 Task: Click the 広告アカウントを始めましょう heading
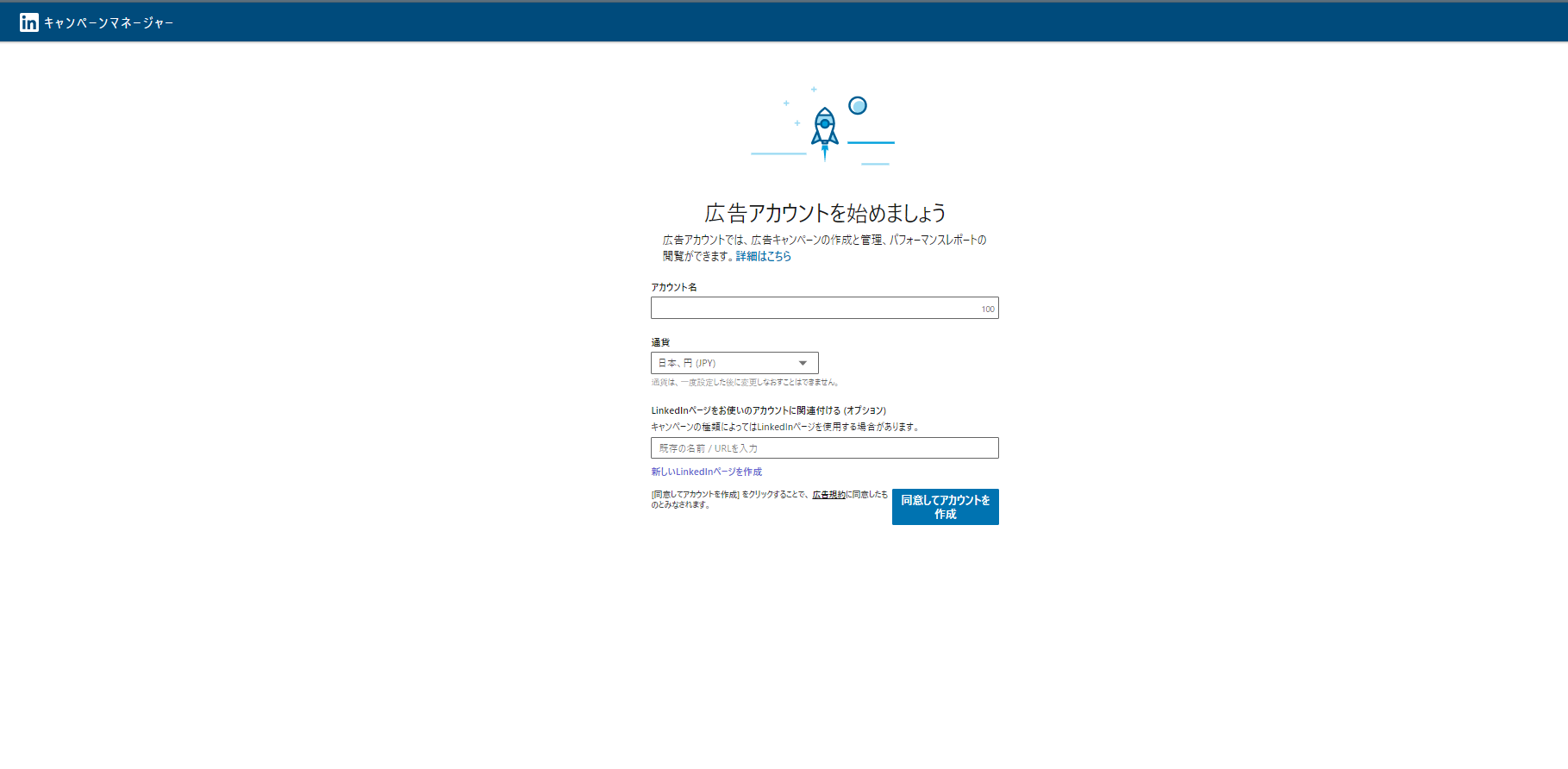[825, 213]
